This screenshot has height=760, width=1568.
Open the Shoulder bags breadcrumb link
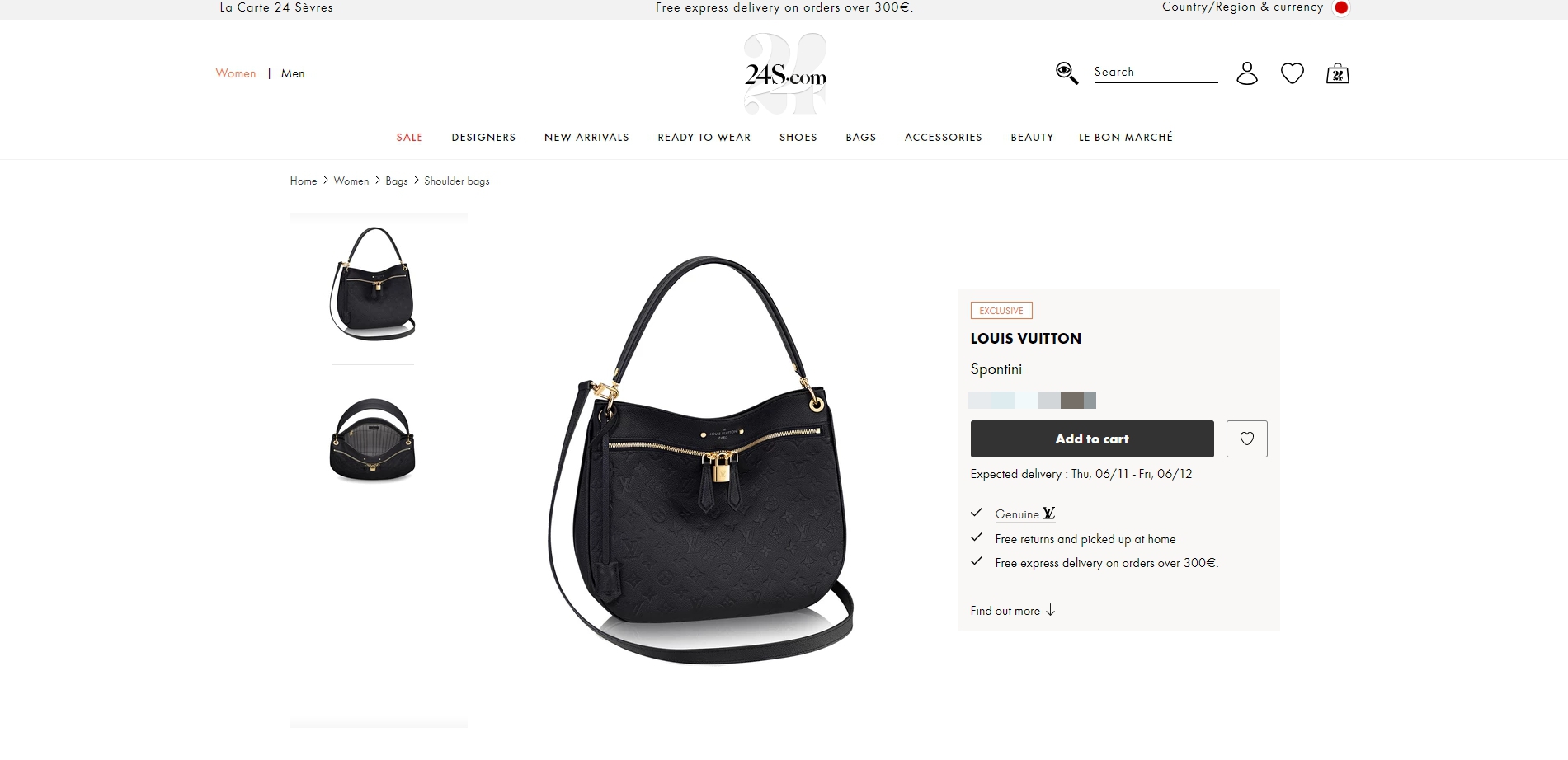[457, 181]
